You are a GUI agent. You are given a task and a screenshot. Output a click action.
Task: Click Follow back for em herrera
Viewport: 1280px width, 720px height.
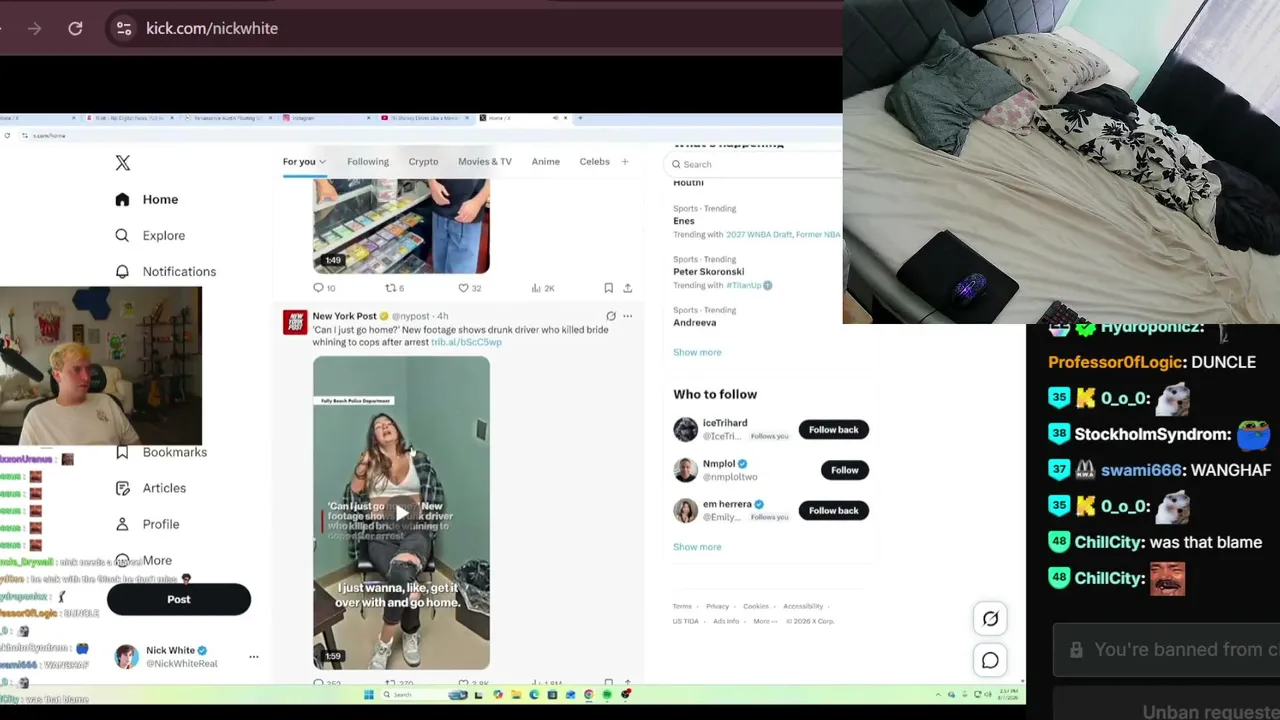[834, 511]
